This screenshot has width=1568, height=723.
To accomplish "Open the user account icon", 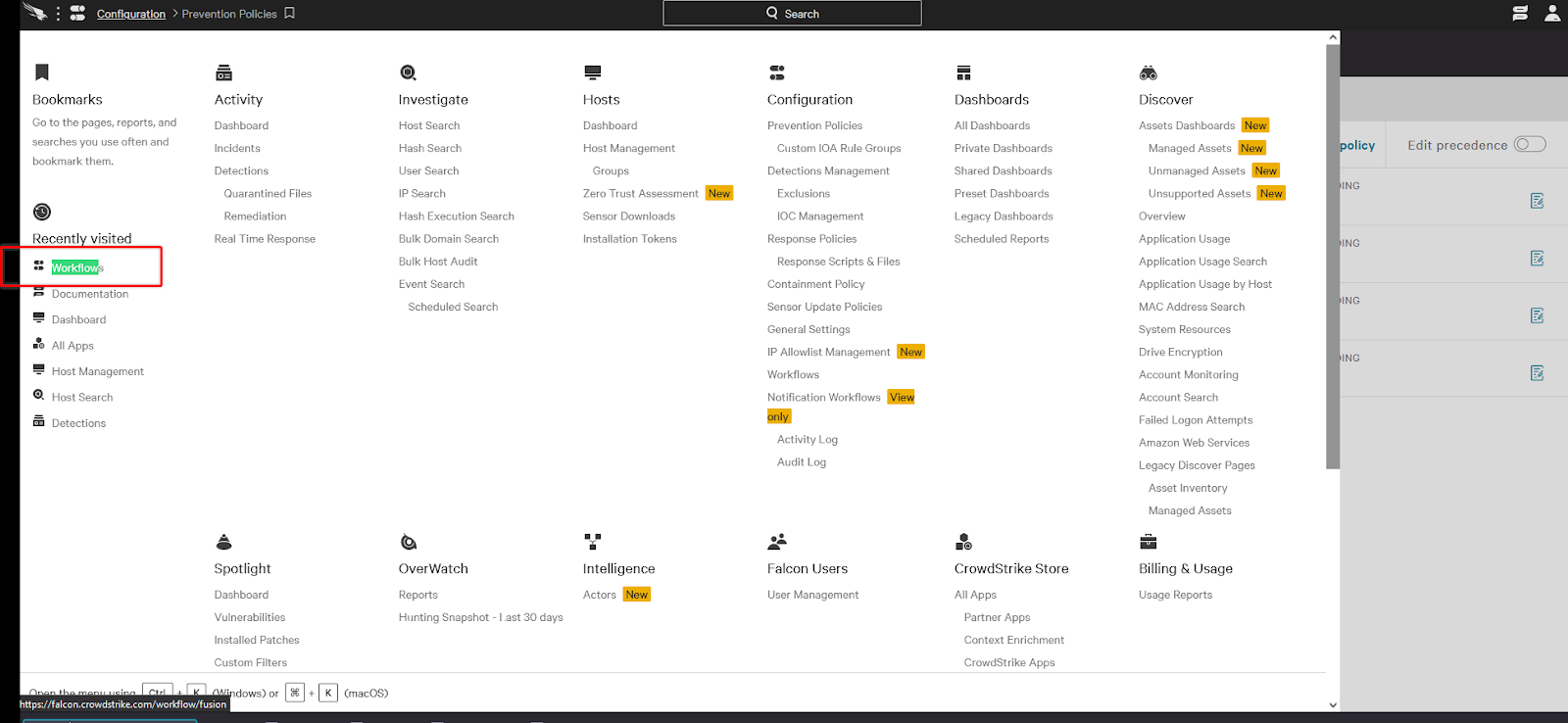I will click(1552, 14).
